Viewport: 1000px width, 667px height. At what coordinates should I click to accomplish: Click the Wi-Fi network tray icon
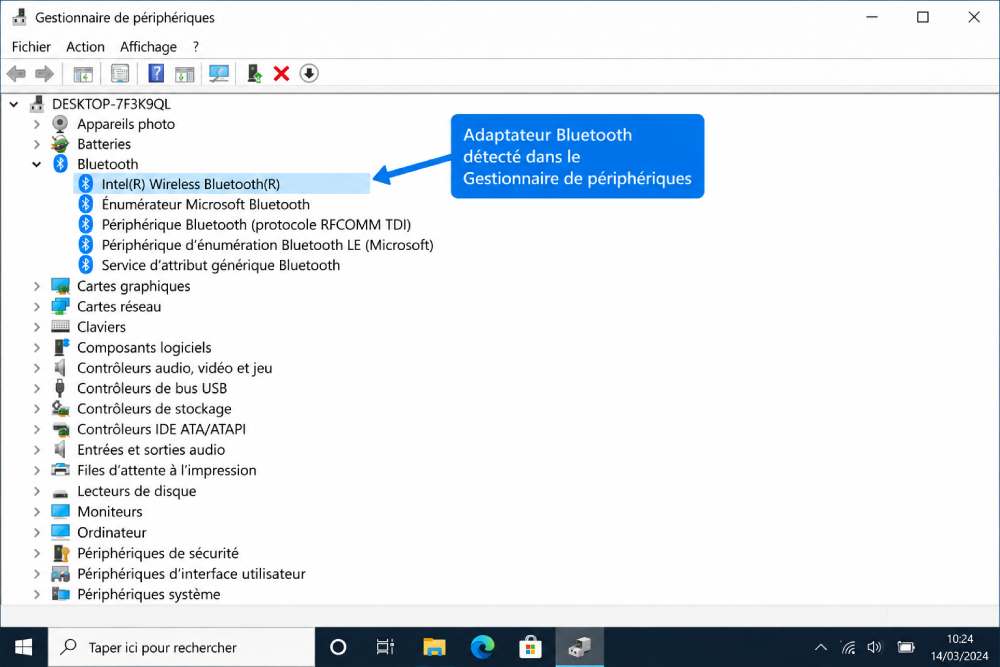pos(848,648)
